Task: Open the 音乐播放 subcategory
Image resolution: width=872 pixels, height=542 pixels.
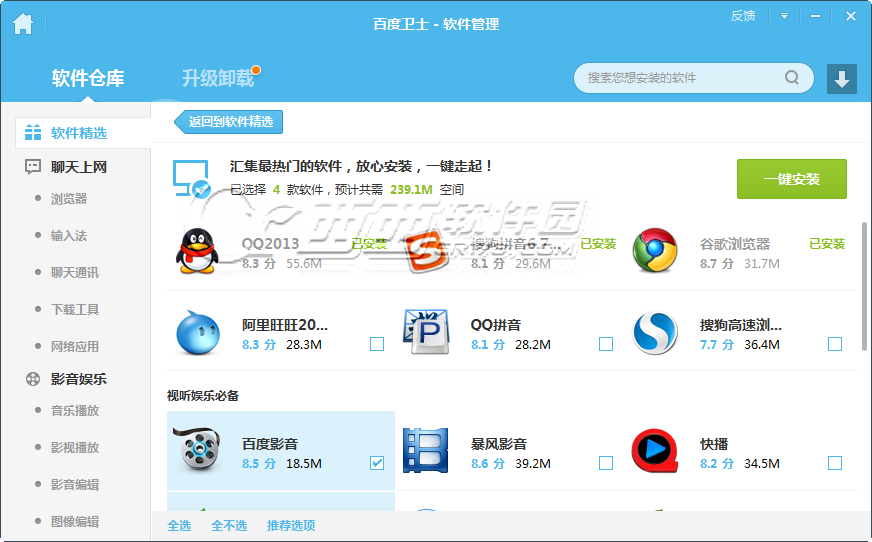Action: pyautogui.click(x=75, y=411)
